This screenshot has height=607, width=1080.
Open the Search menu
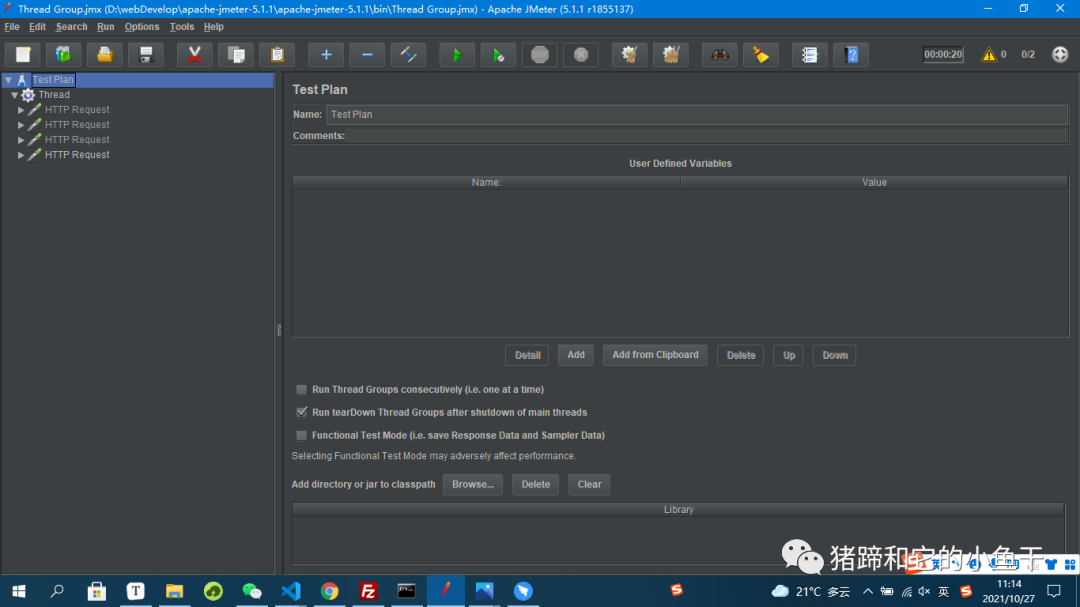tap(72, 27)
